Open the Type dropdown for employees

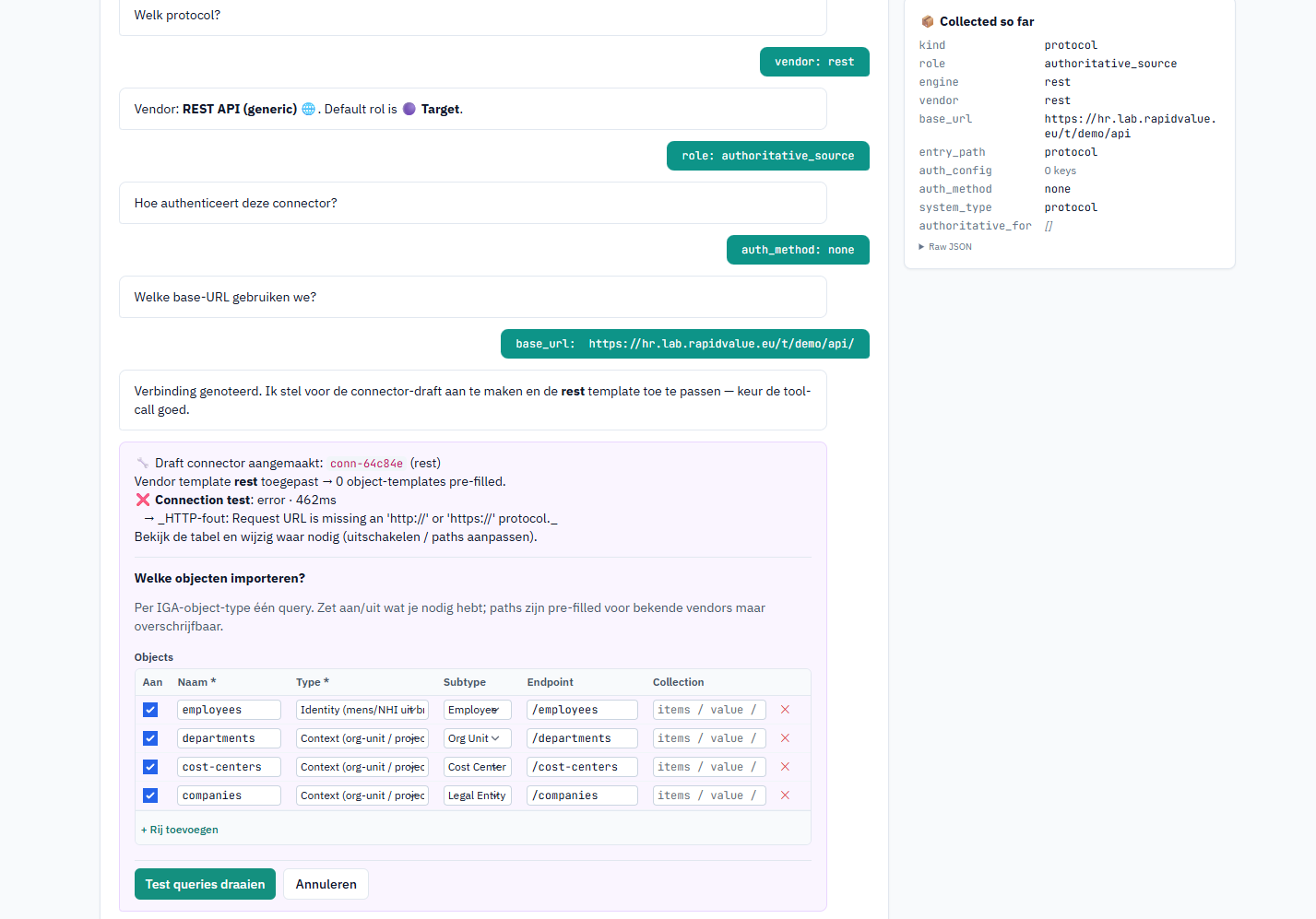pos(362,710)
